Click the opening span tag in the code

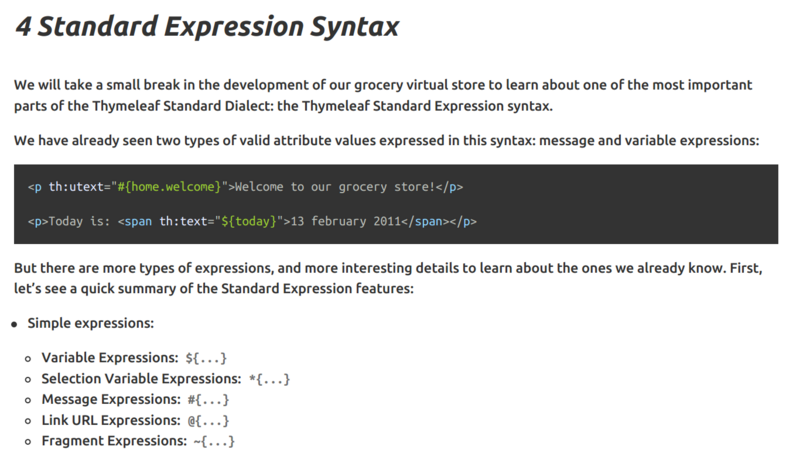pos(135,221)
